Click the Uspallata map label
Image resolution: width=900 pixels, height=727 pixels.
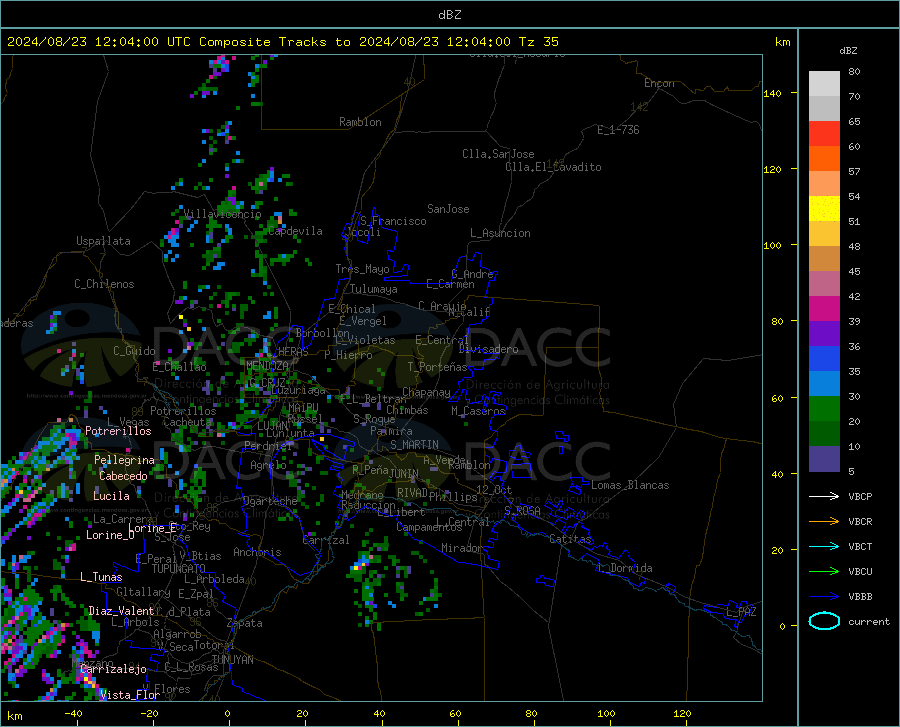pyautogui.click(x=103, y=241)
